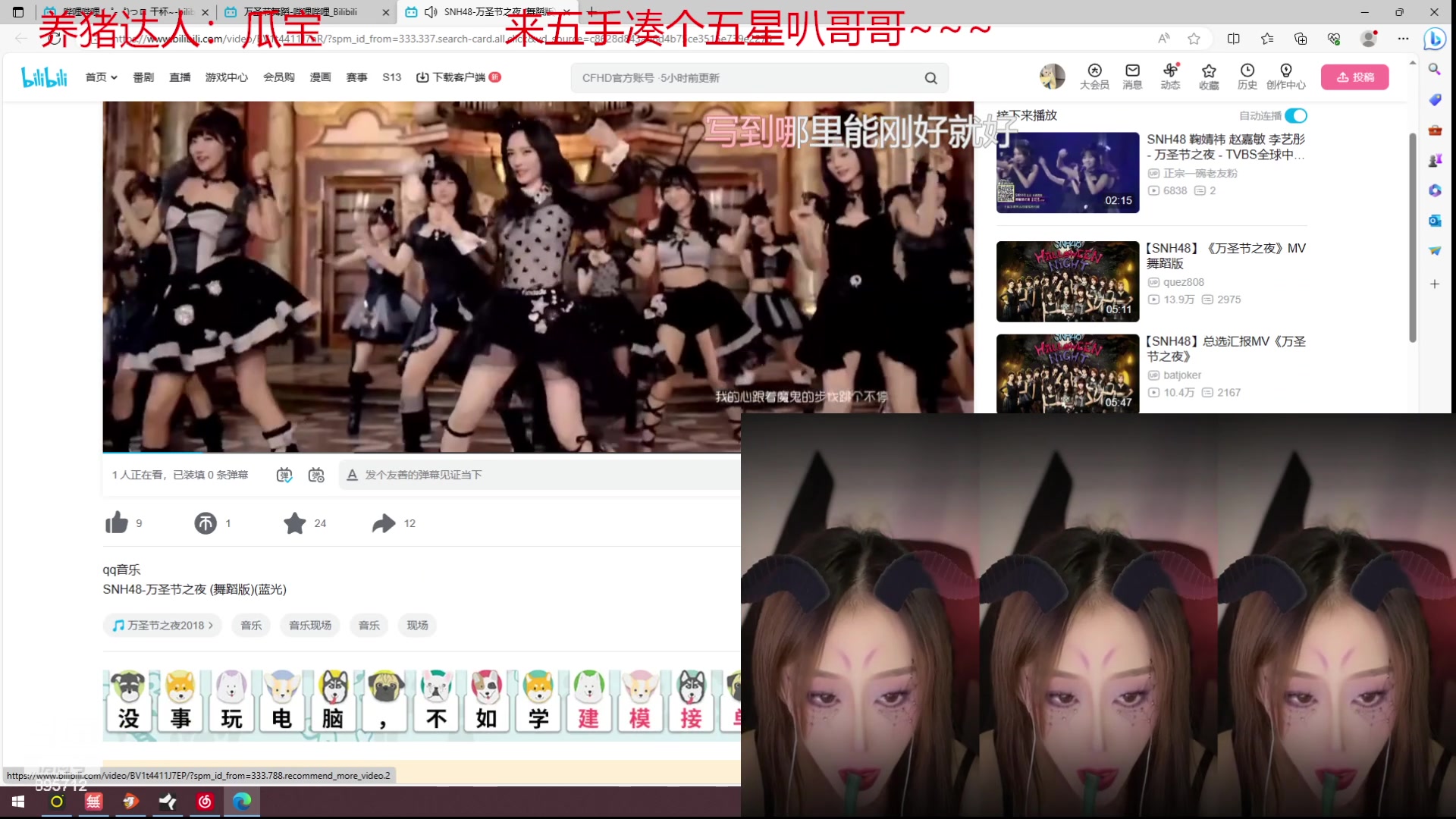Image resolution: width=1456 pixels, height=819 pixels.
Task: Go to 直播 in navigation bar
Action: pos(180,77)
